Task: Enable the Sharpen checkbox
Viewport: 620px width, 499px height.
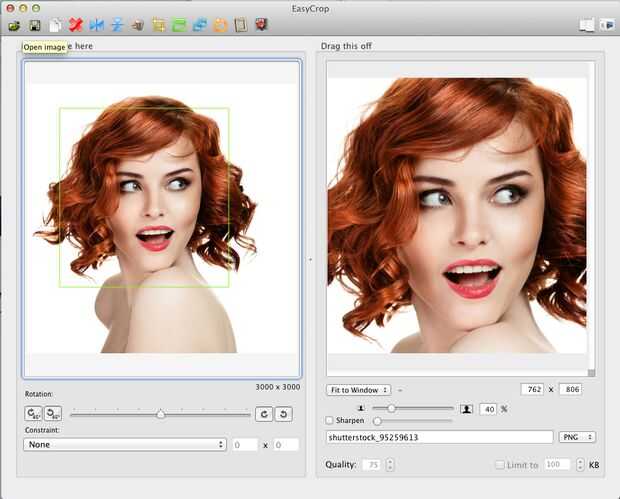Action: tap(331, 421)
